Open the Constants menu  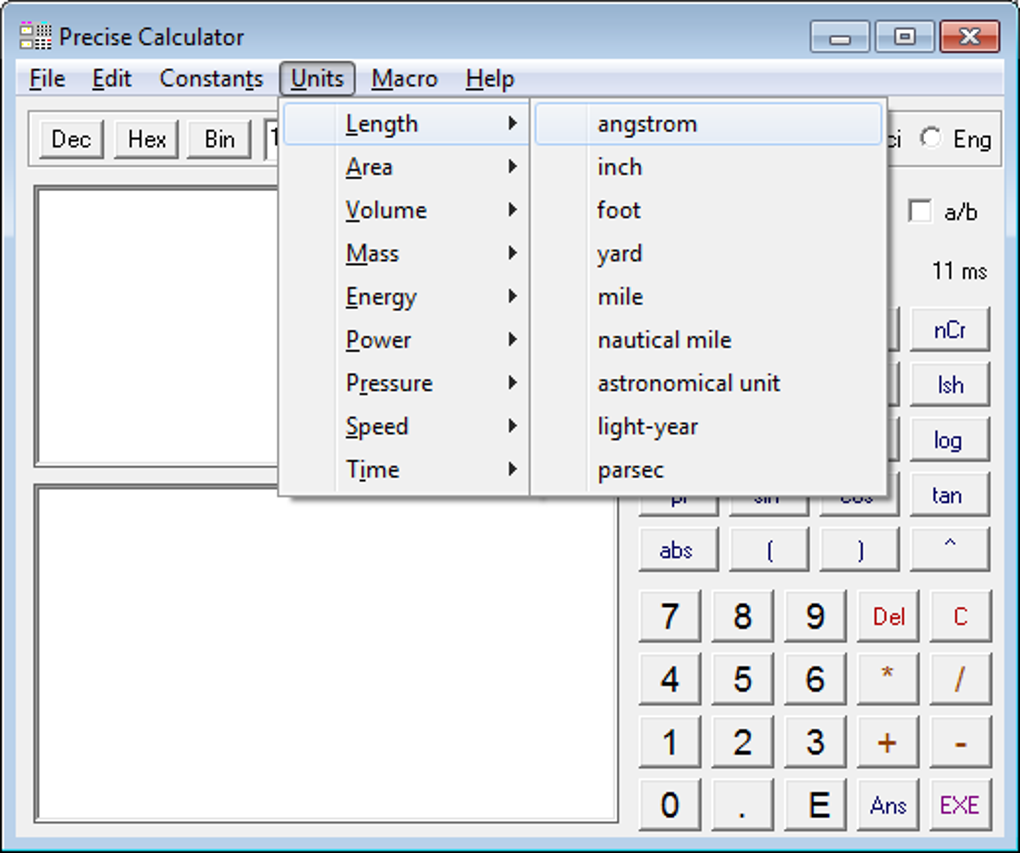click(x=211, y=79)
